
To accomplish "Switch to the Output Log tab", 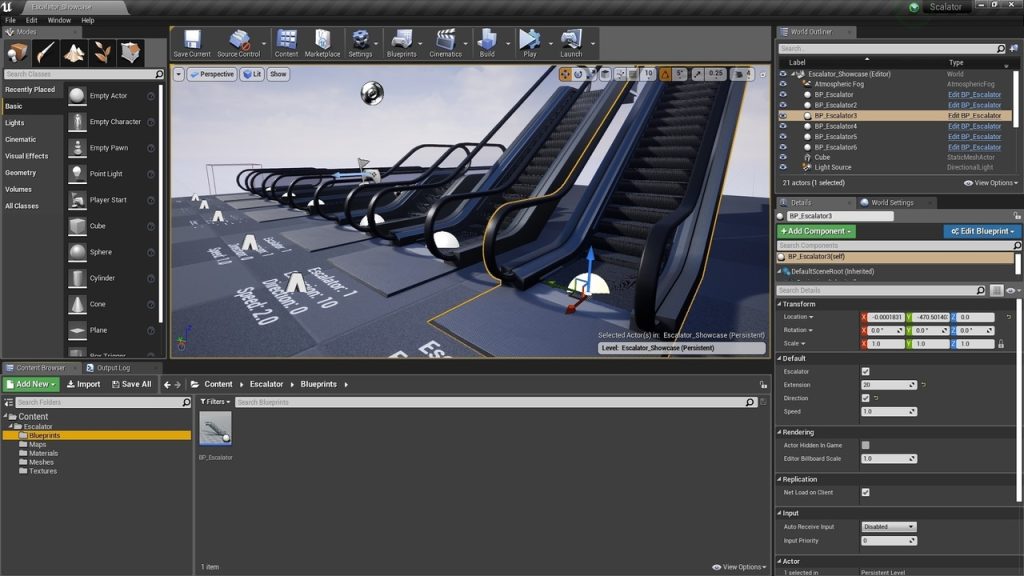I will click(112, 368).
